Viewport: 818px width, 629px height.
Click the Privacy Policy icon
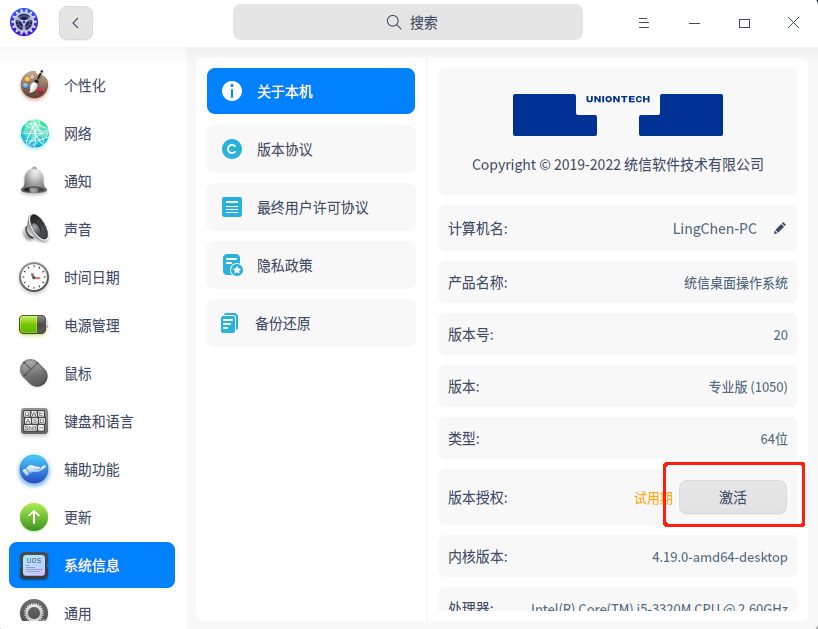coord(232,265)
